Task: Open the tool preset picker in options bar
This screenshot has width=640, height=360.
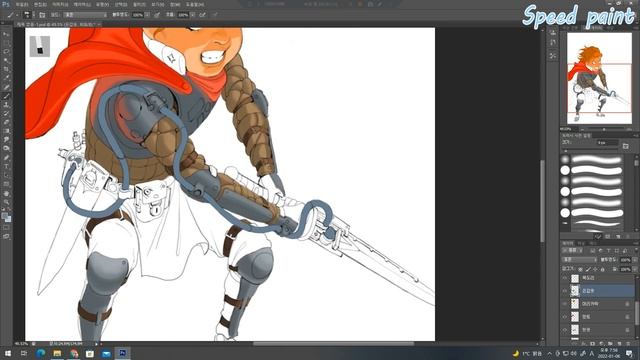Action: click(x=11, y=15)
